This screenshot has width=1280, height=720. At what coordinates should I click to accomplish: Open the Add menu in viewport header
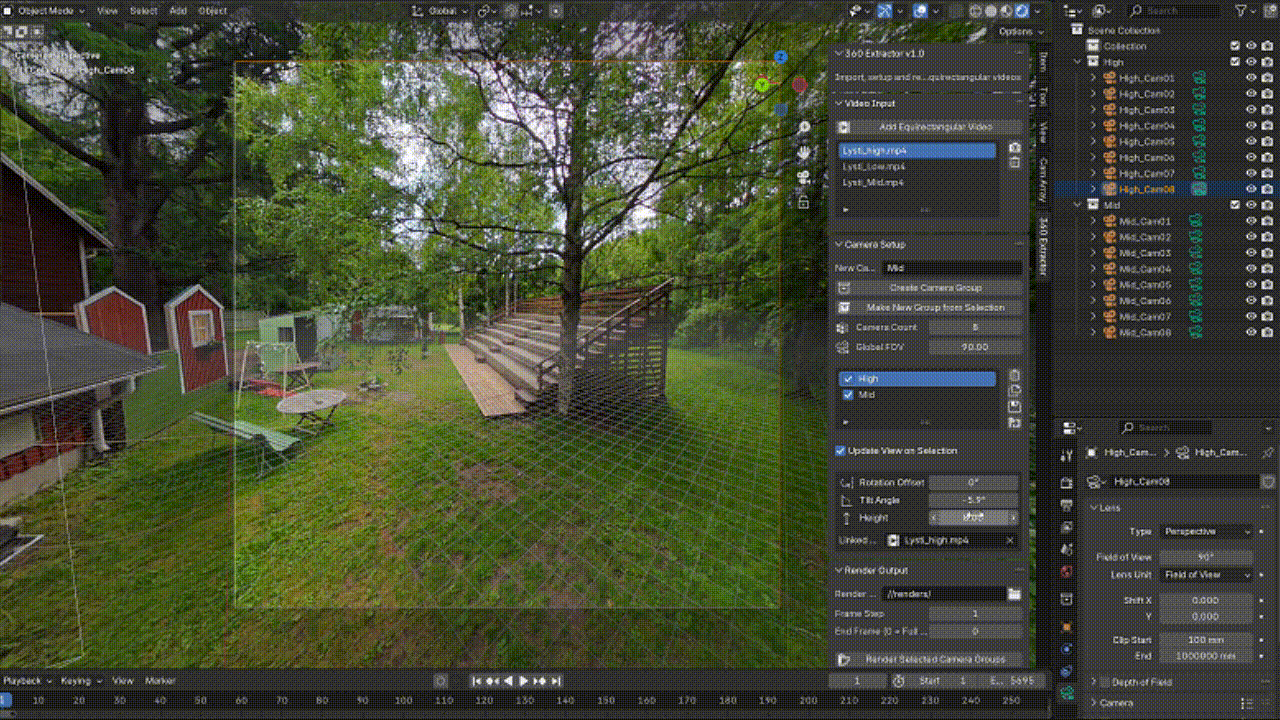[178, 11]
